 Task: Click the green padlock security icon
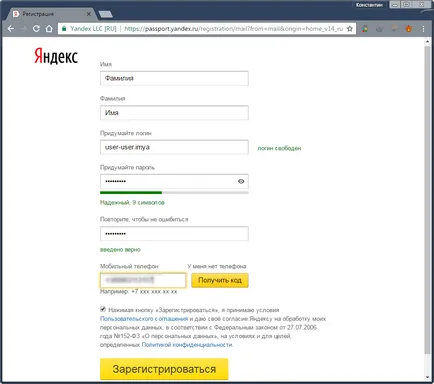(x=64, y=29)
